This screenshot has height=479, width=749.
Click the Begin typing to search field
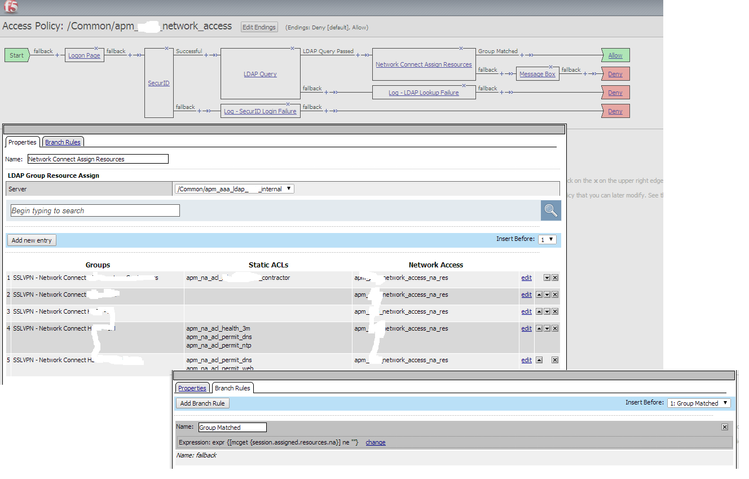pos(94,211)
